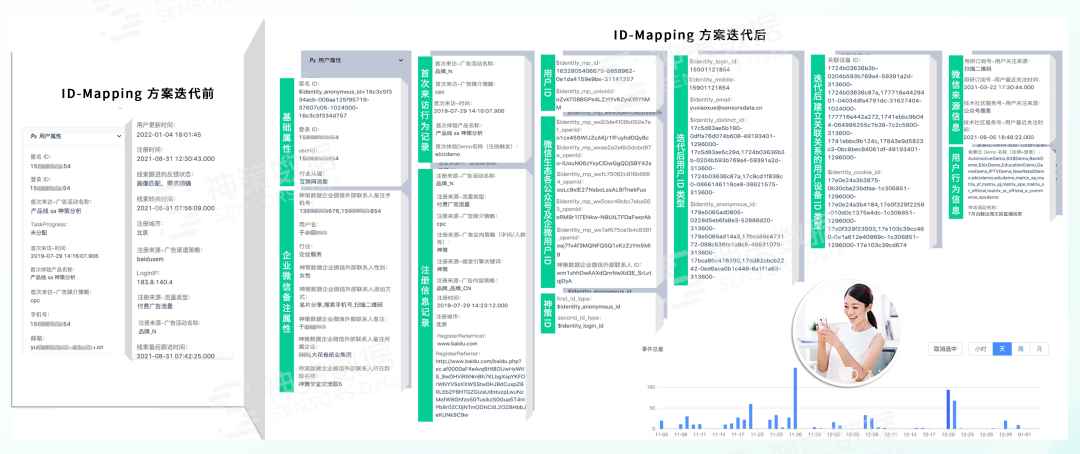The height and width of the screenshot is (454, 1080).
Task: Click the 取消选中 button above the chart
Action: [945, 349]
